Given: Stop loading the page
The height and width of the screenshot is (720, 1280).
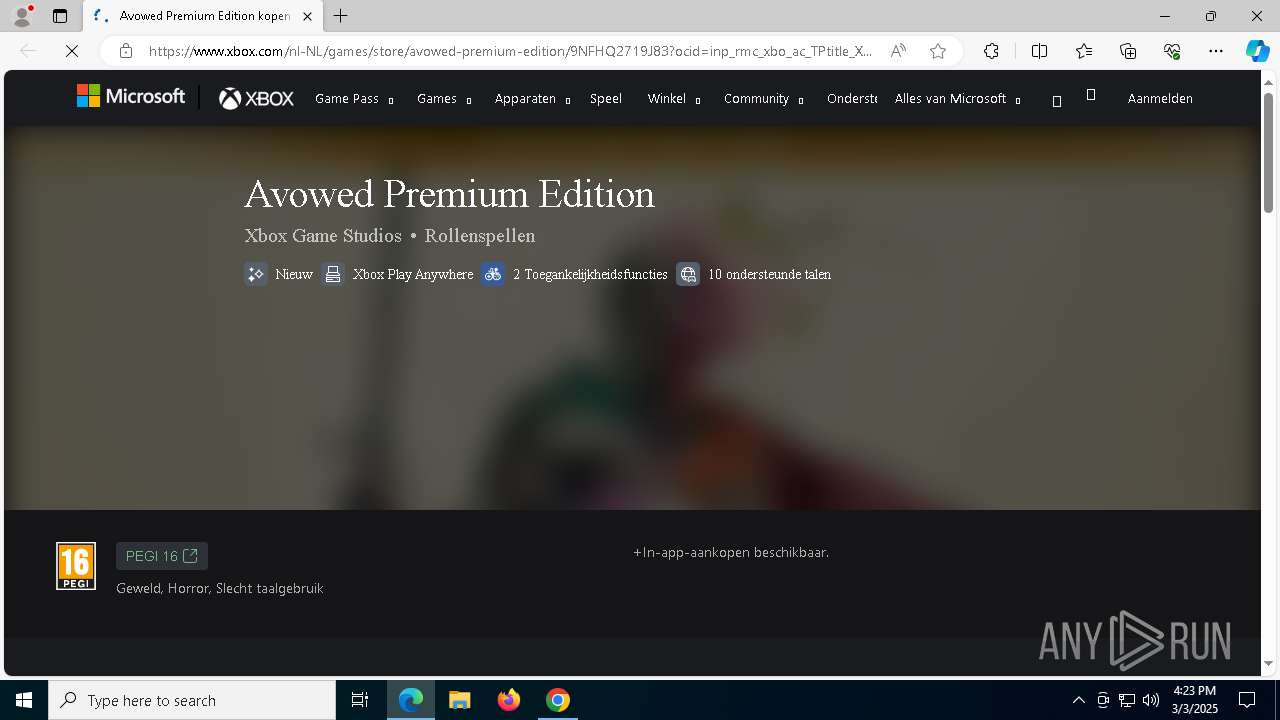Looking at the screenshot, I should [x=72, y=51].
